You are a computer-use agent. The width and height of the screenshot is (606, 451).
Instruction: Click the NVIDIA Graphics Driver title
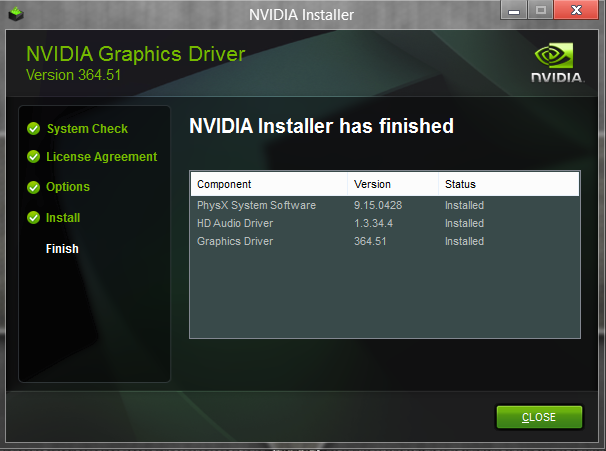pos(136,54)
